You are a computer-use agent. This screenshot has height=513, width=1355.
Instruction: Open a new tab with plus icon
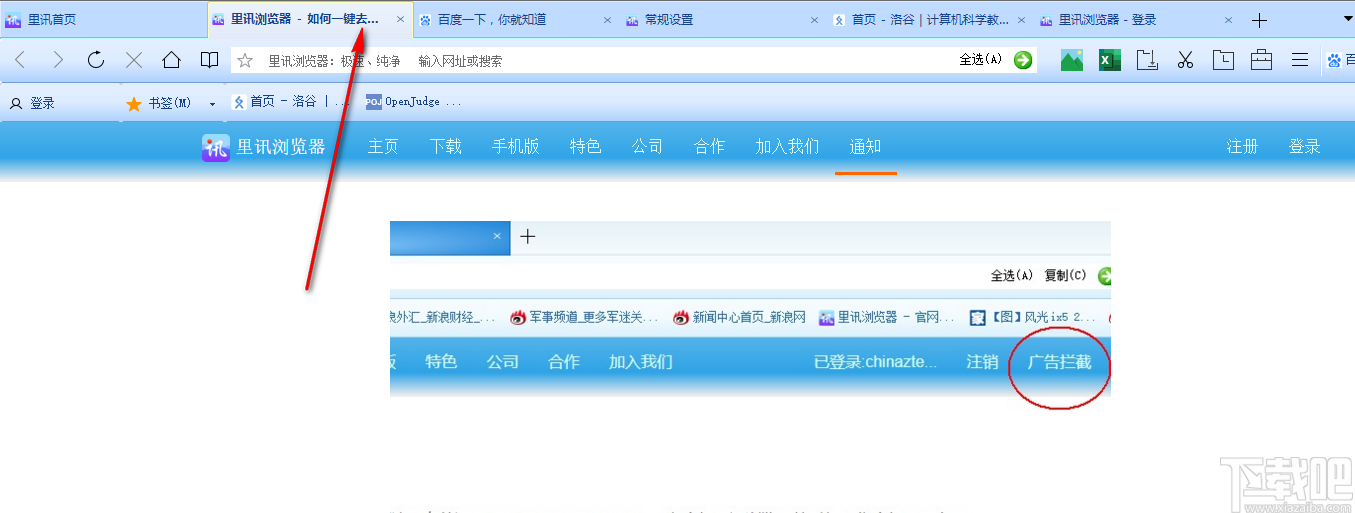pyautogui.click(x=1260, y=20)
